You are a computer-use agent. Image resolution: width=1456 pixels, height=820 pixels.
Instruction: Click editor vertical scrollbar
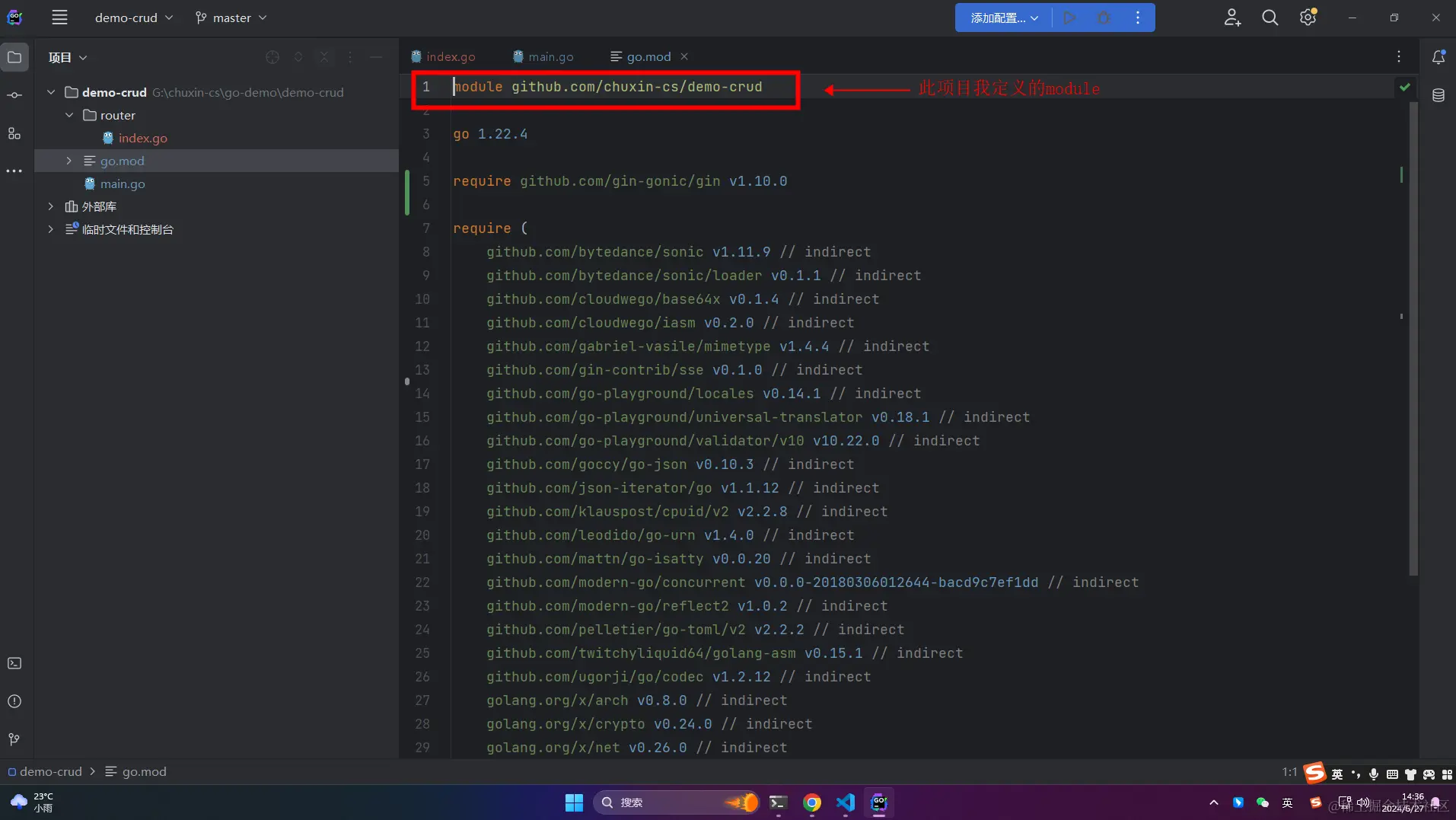[1413, 339]
